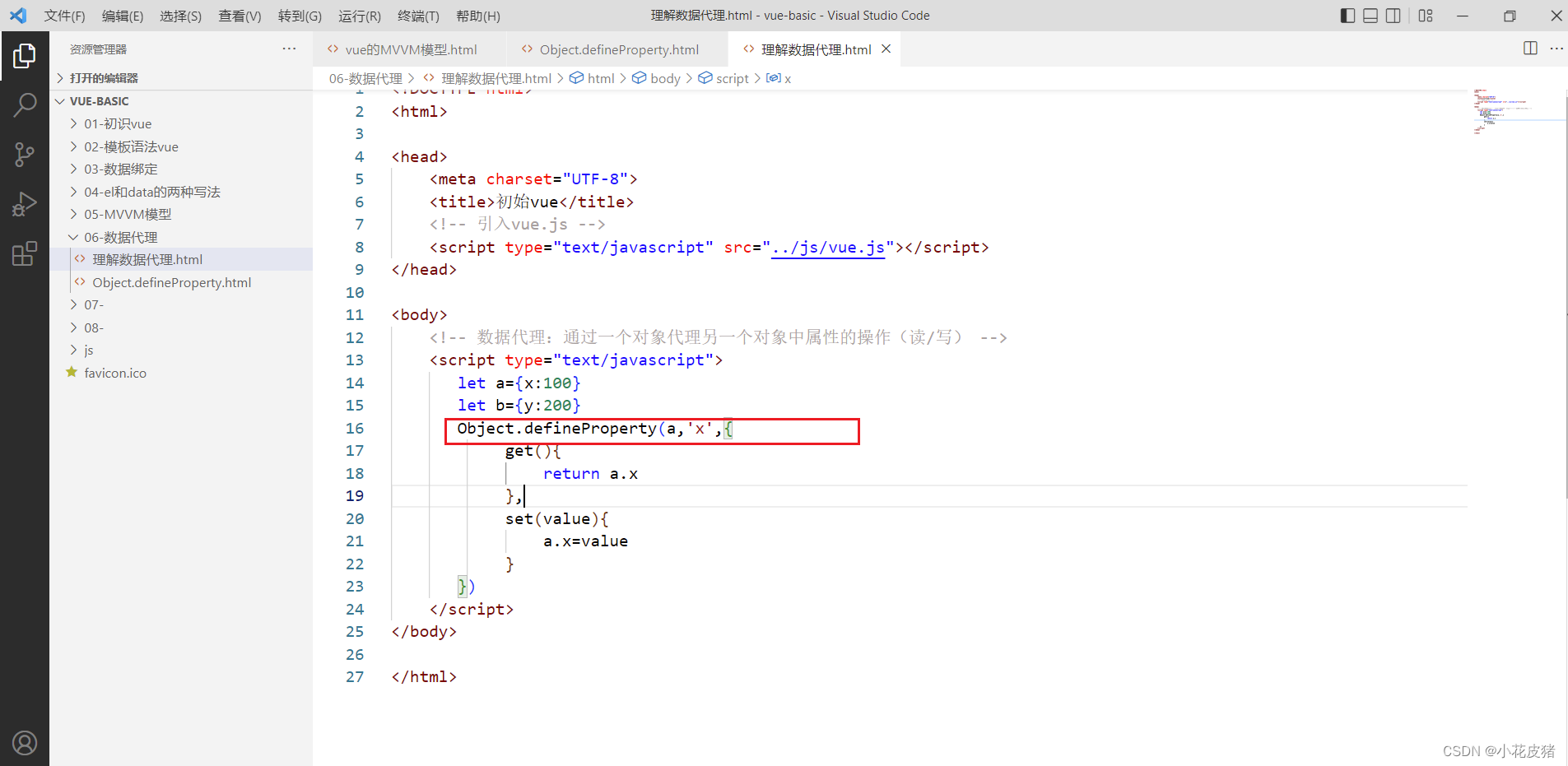The width and height of the screenshot is (1568, 766).
Task: Click the 'let b={y:200}' code line
Action: pyautogui.click(x=519, y=405)
